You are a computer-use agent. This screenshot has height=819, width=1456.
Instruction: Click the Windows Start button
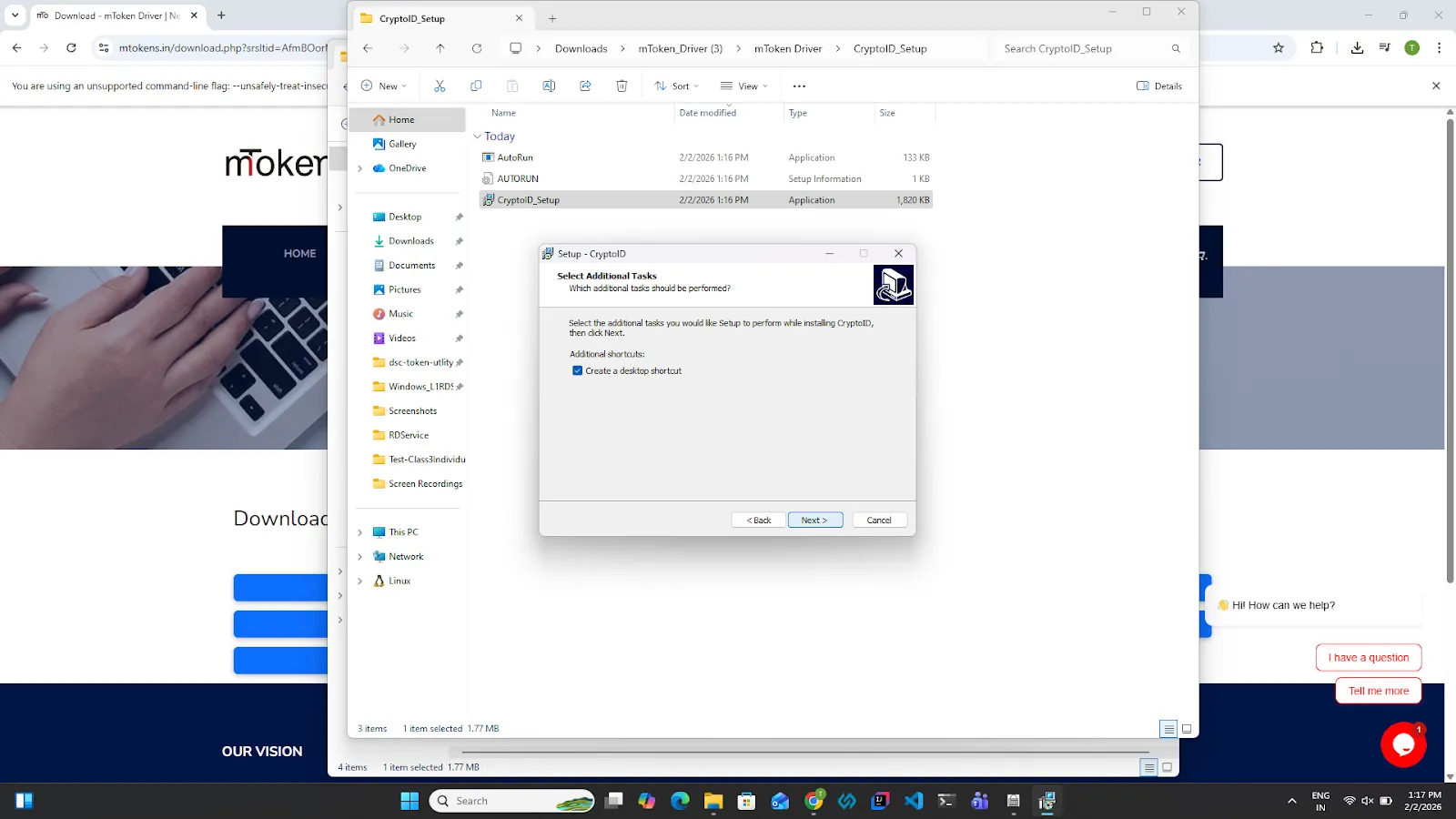pyautogui.click(x=409, y=801)
